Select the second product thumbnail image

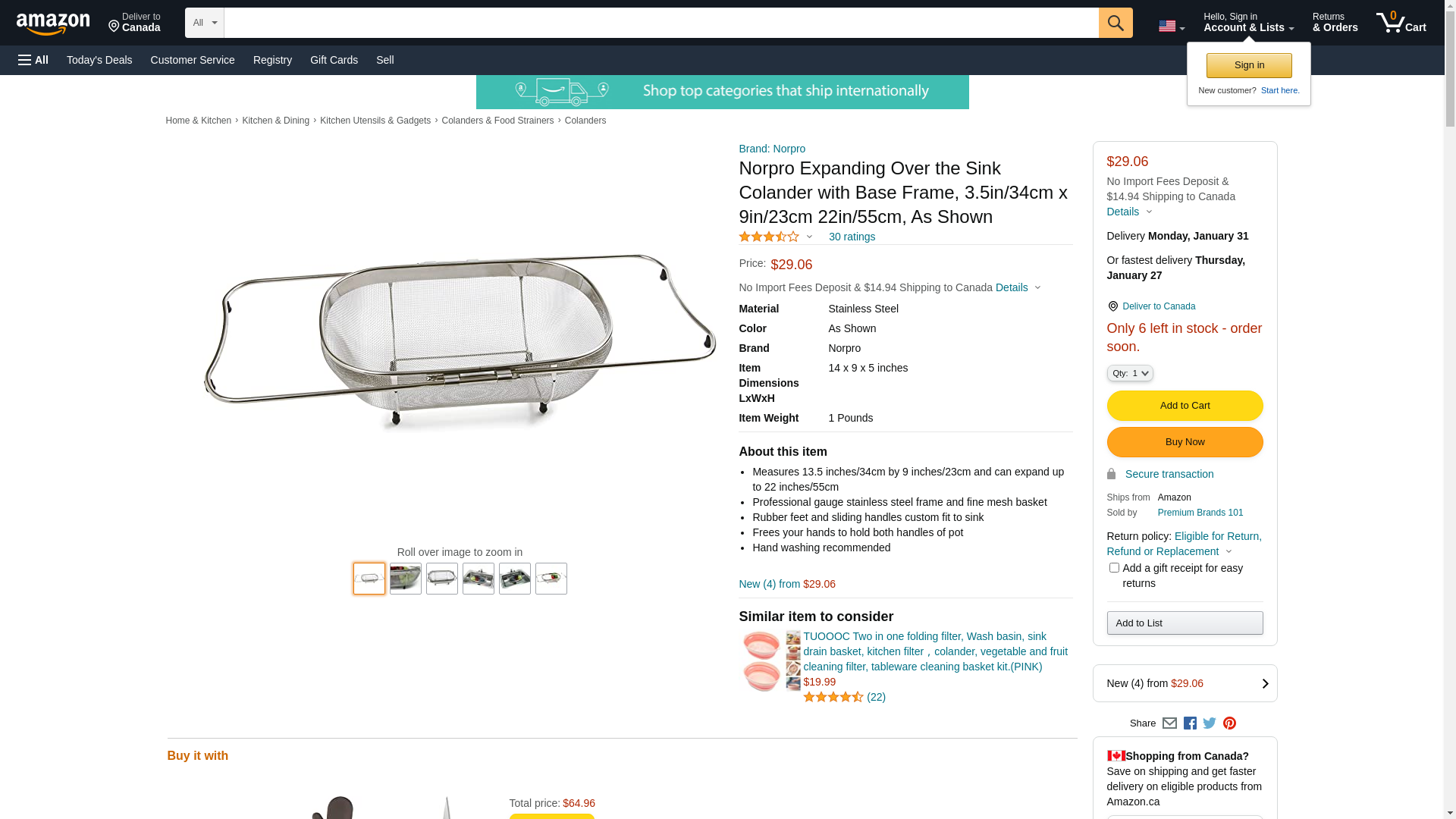(406, 579)
